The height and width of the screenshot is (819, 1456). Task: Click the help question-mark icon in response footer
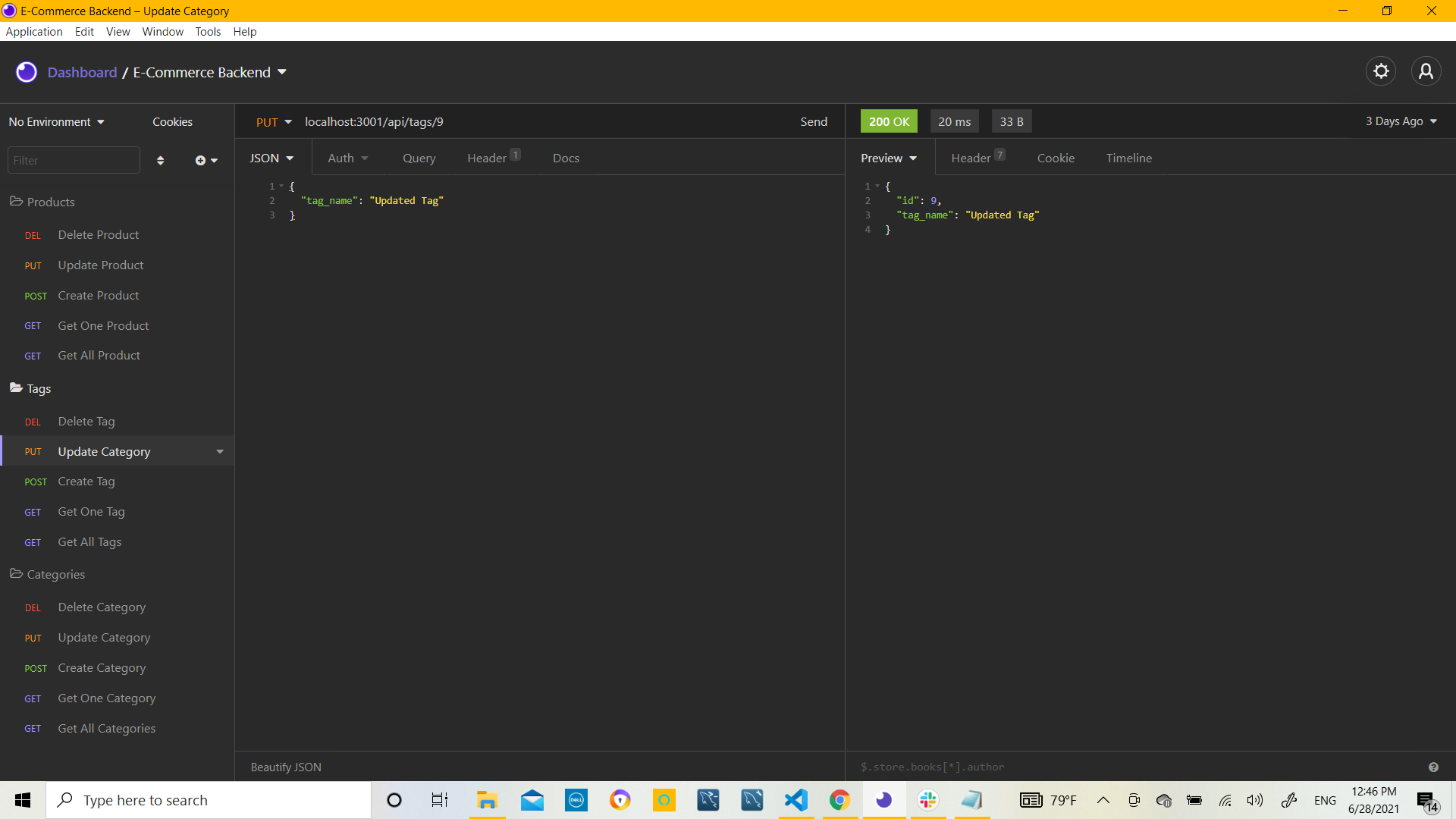(x=1433, y=767)
